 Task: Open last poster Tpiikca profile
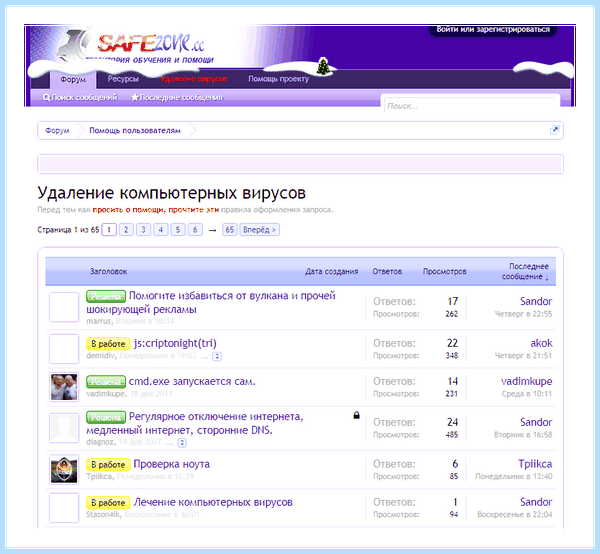535,464
